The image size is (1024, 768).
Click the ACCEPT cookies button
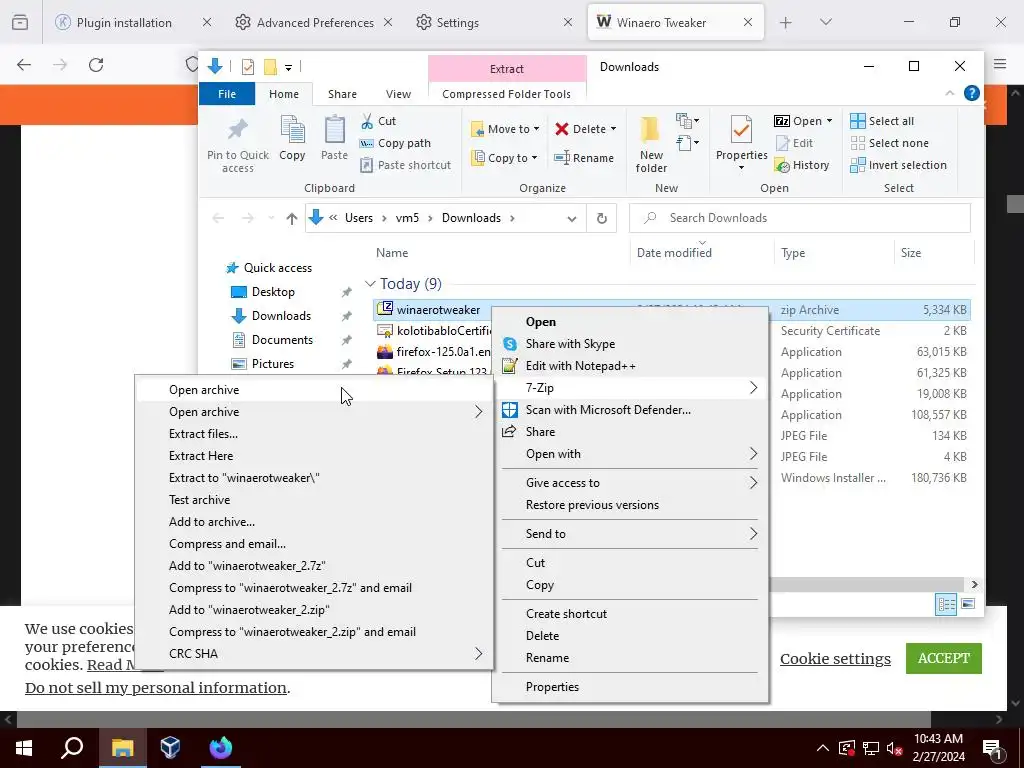[944, 658]
